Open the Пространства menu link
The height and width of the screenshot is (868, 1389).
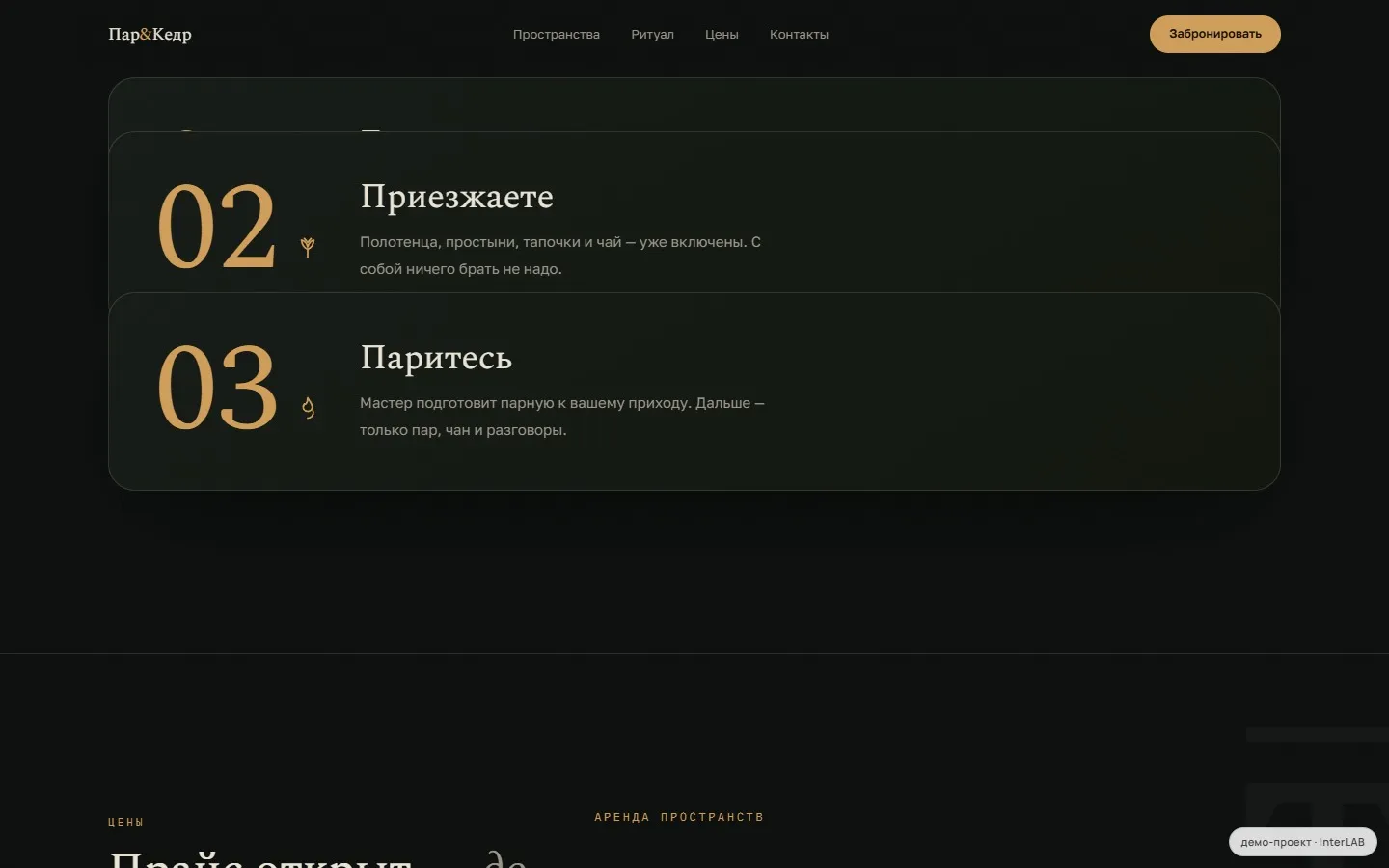point(557,35)
